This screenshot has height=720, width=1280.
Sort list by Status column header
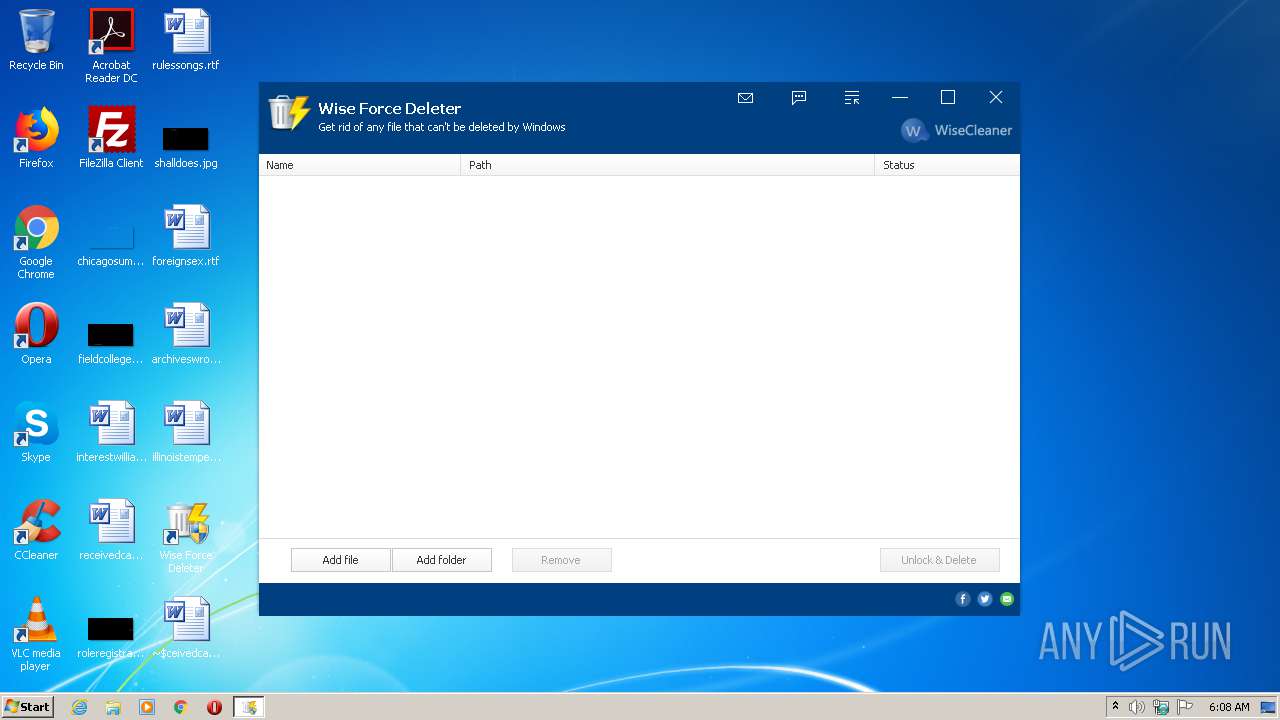(x=947, y=165)
